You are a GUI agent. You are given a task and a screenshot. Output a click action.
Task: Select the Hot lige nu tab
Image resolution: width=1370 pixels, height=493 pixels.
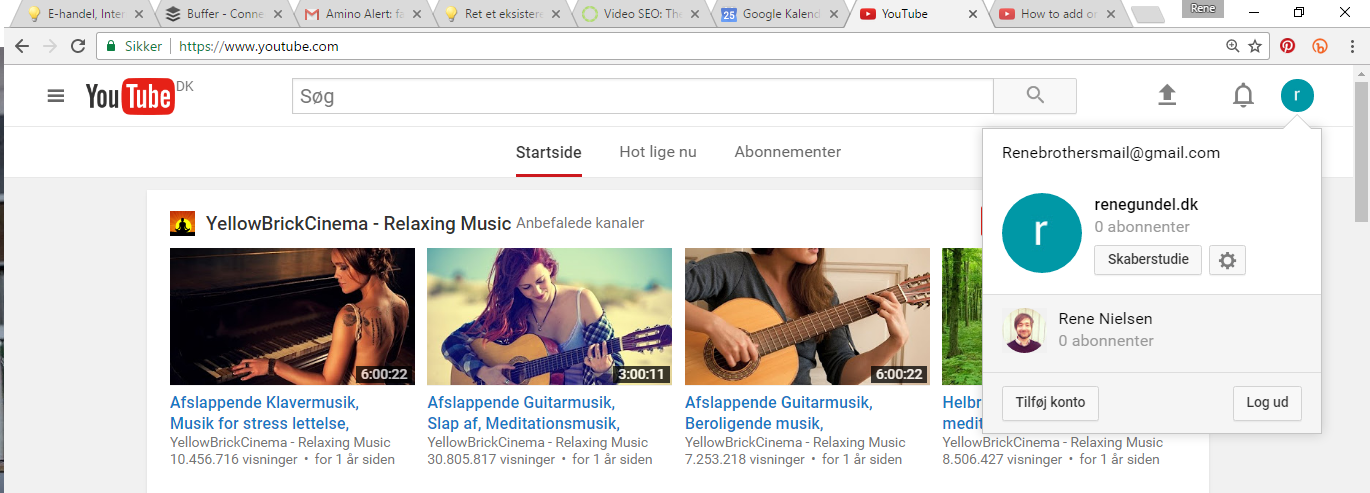(658, 152)
